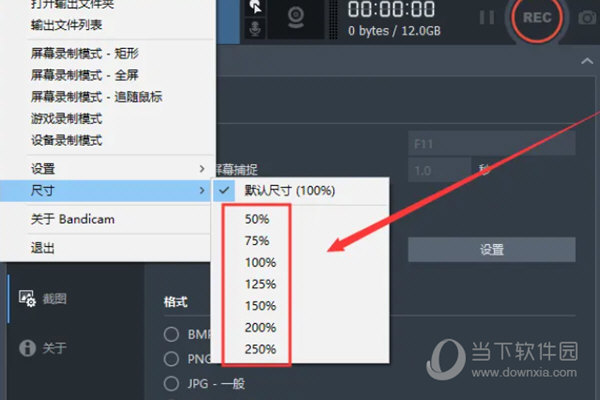This screenshot has width=600, height=400.
Task: Open the 关于 info sidebar icon
Action: (27, 348)
